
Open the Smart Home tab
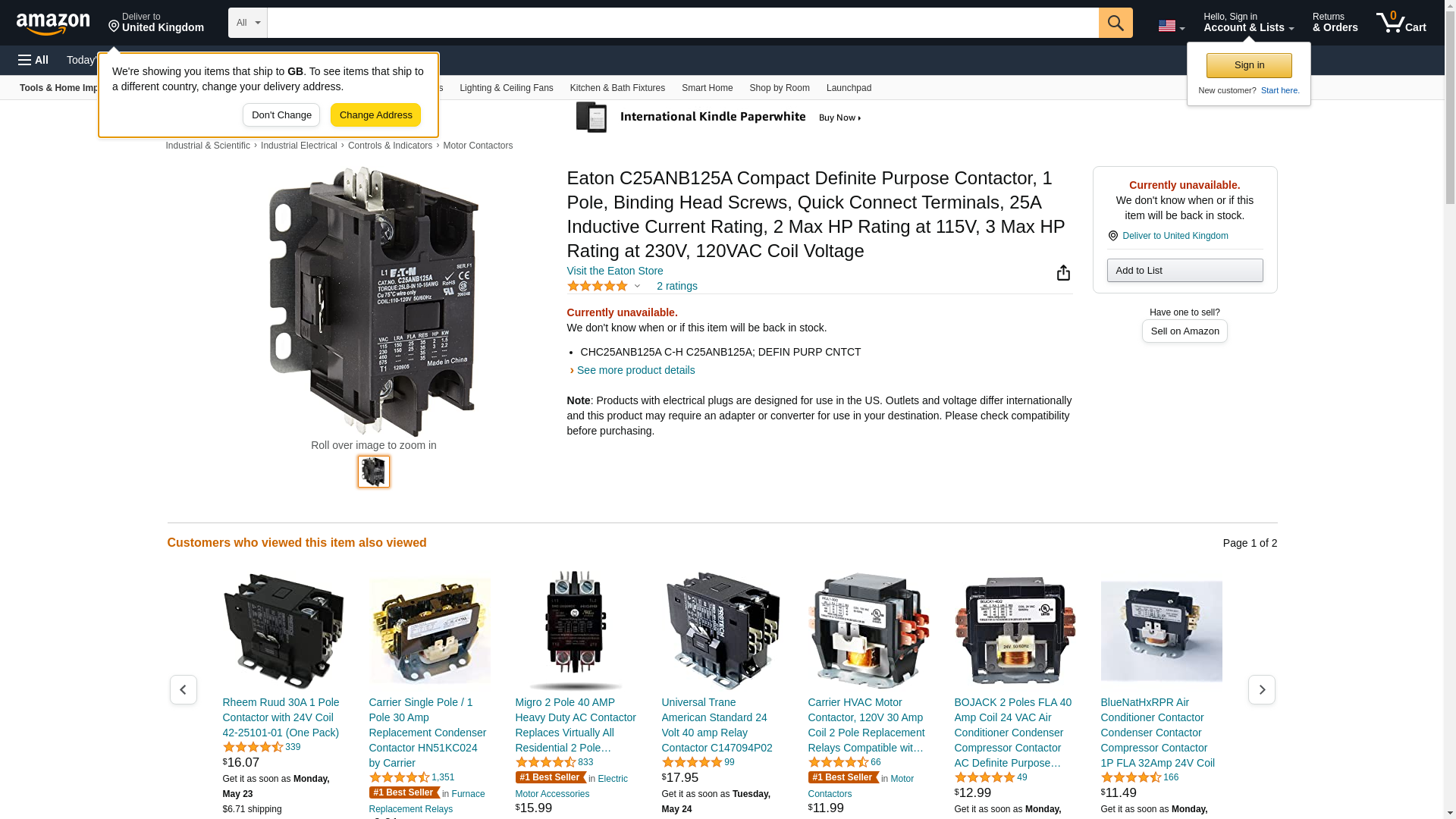(707, 88)
